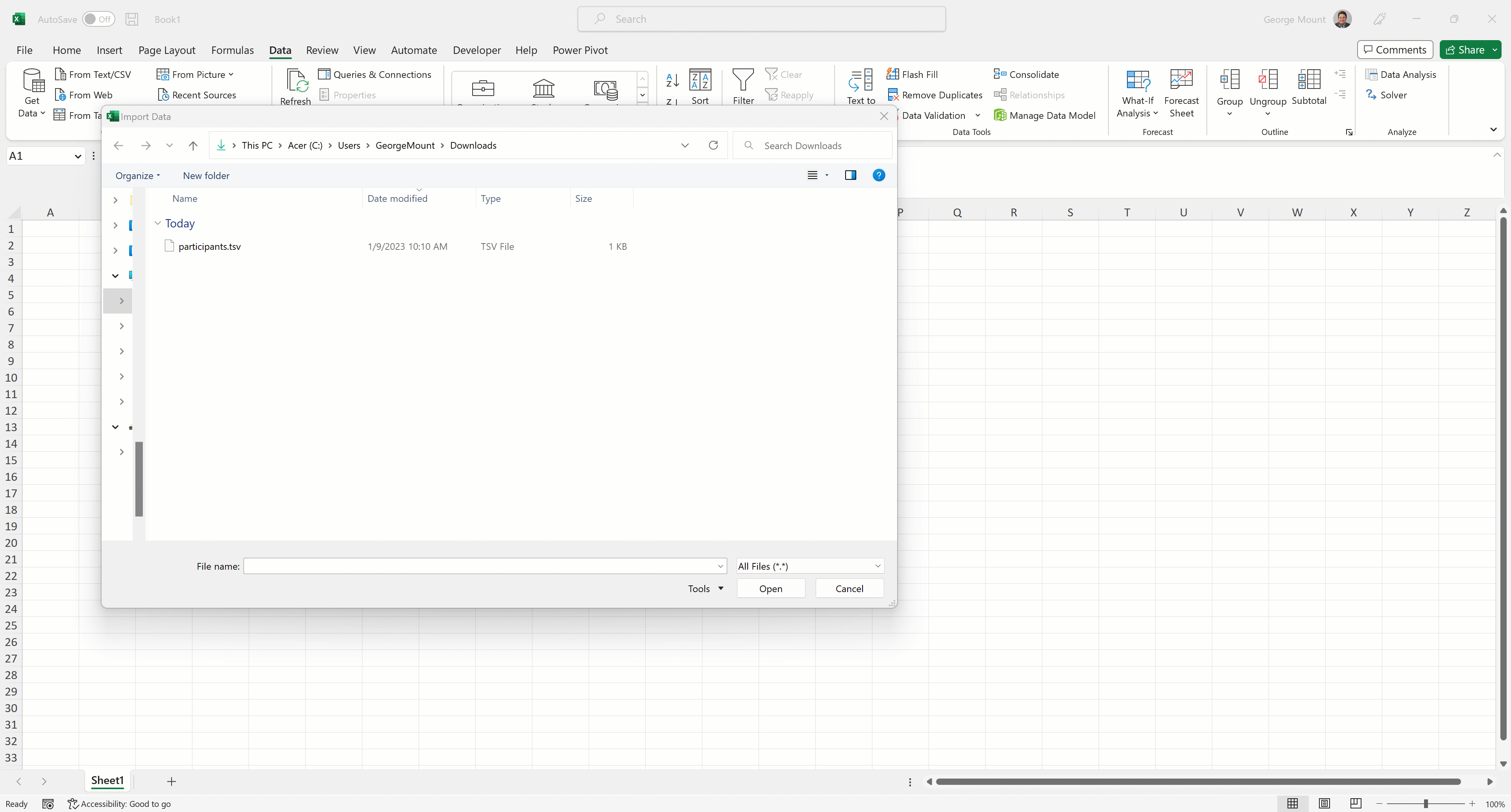Switch to Page Layout view in status bar

pos(1324,803)
